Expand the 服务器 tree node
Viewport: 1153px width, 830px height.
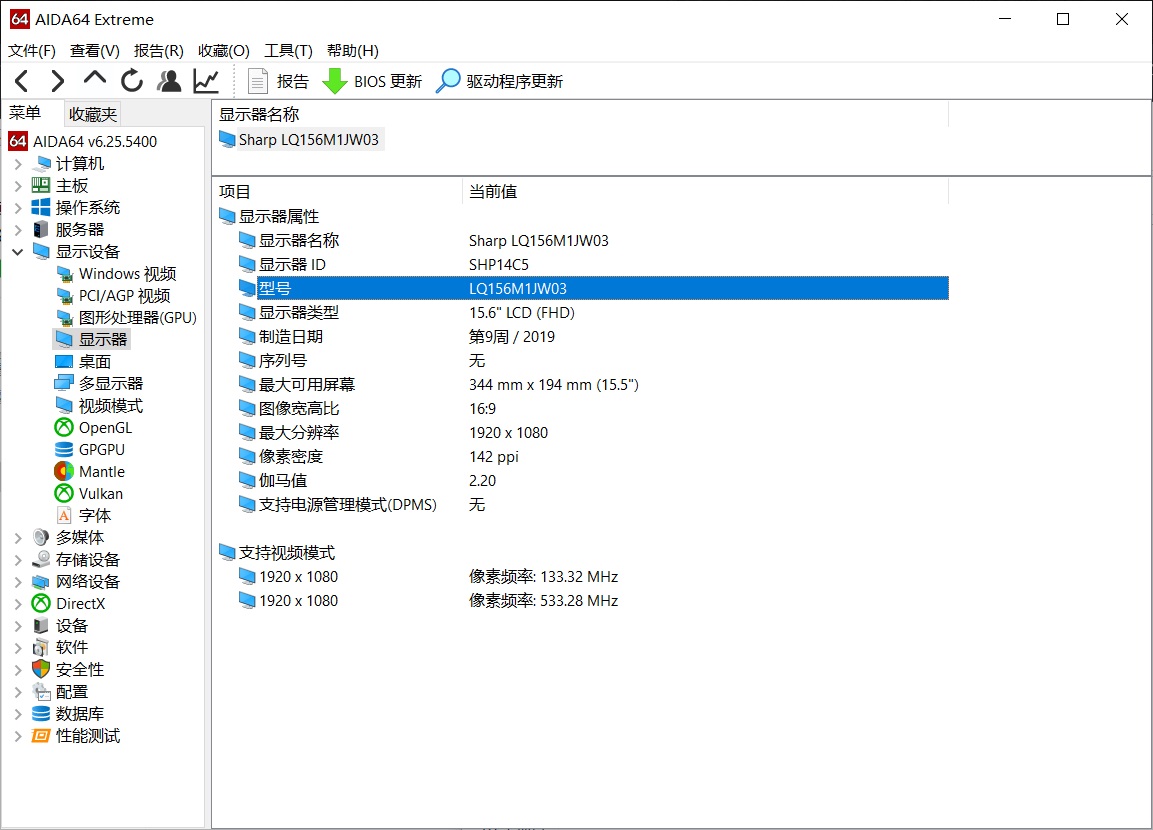click(x=18, y=230)
